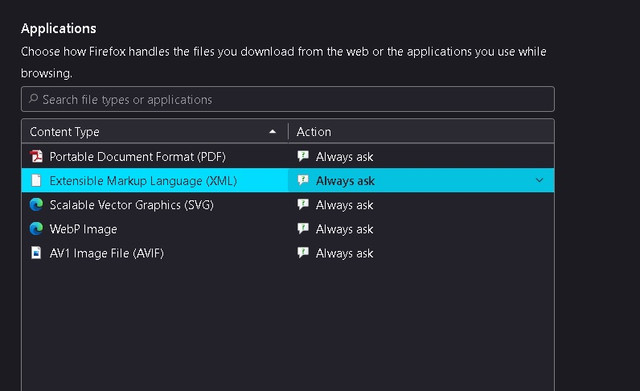
Task: Click the Always ask icon in XML row
Action: pyautogui.click(x=303, y=180)
